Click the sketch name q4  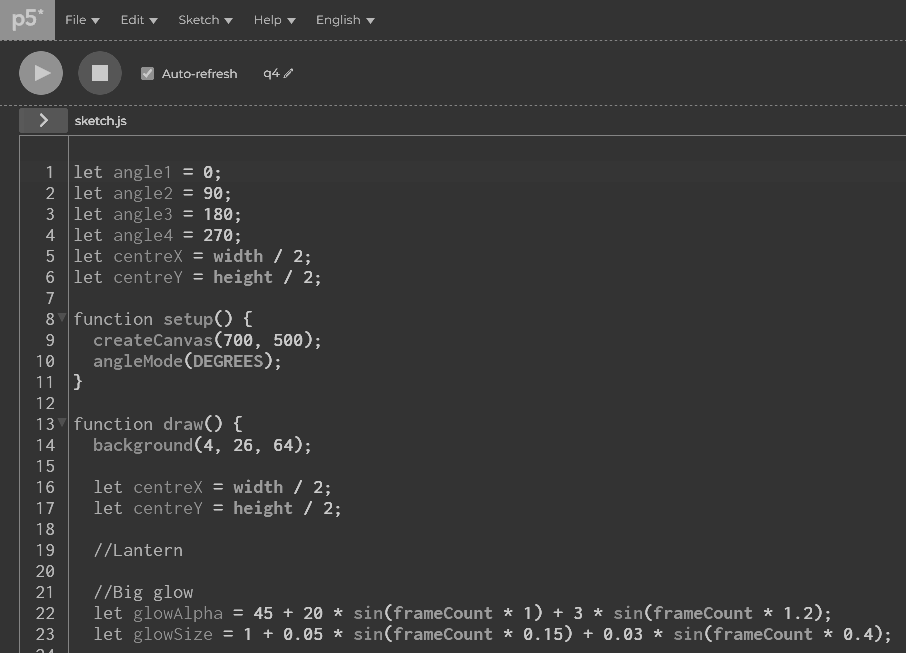(271, 73)
